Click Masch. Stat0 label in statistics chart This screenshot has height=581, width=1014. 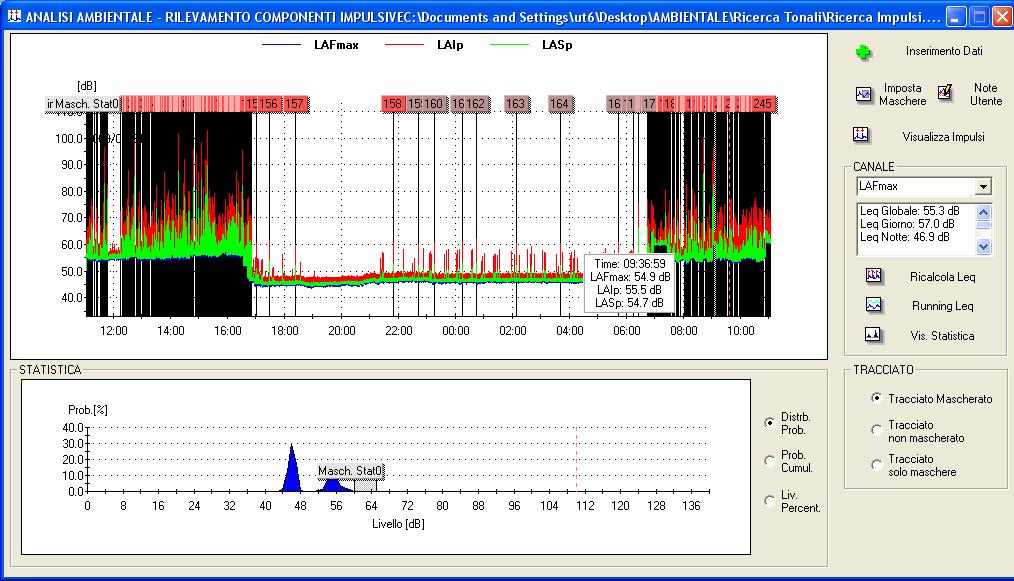(351, 471)
